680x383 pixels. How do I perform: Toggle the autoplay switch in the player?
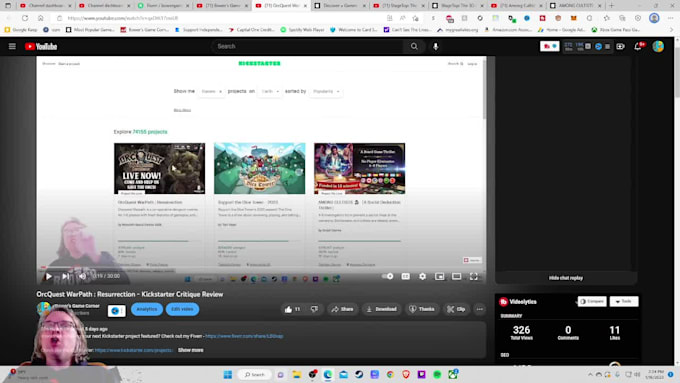387,276
